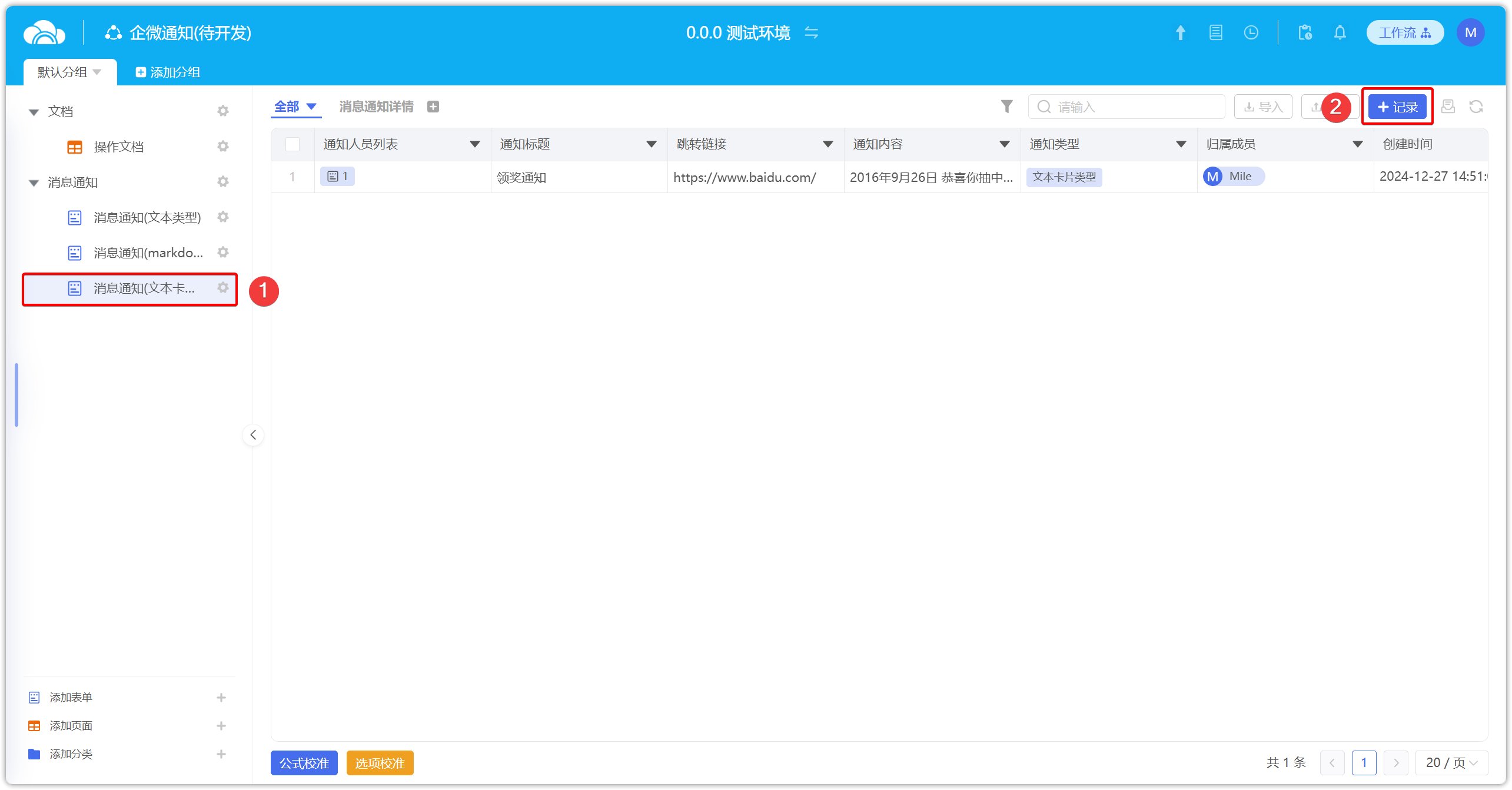Screen dimensions: 1512x790
Task: Open 消息通知(文本类型) form
Action: tap(147, 218)
